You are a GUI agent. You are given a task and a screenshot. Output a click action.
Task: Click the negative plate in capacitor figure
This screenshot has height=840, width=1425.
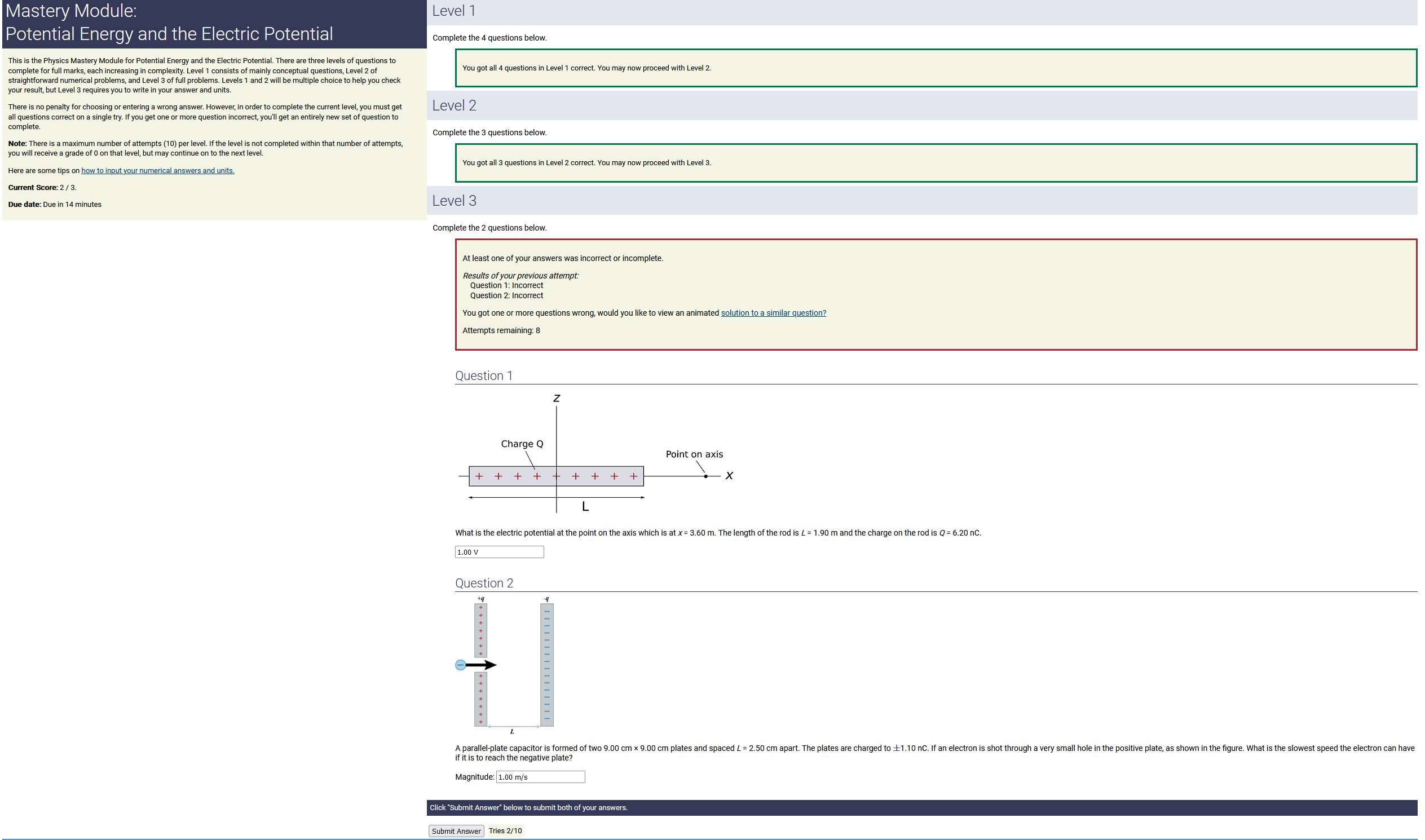pos(548,665)
